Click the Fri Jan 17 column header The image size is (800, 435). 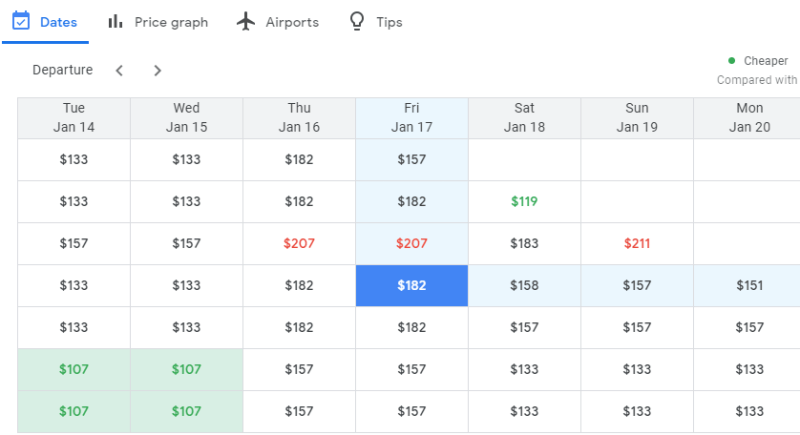pos(411,118)
